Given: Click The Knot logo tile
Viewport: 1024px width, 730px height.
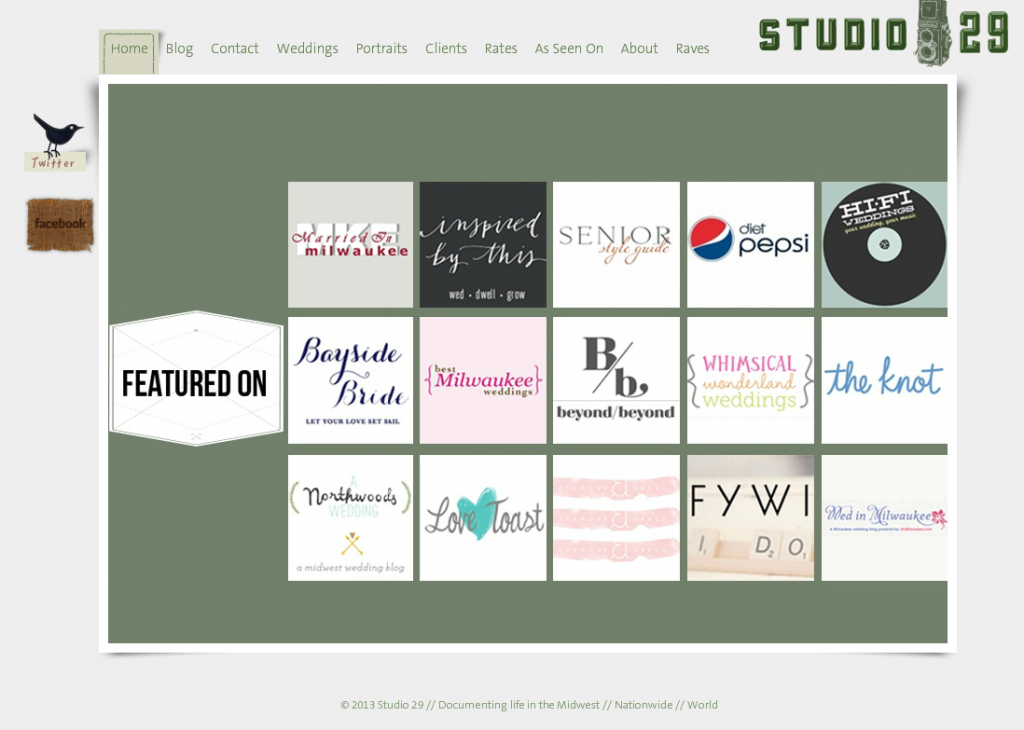Looking at the screenshot, I should 884,381.
